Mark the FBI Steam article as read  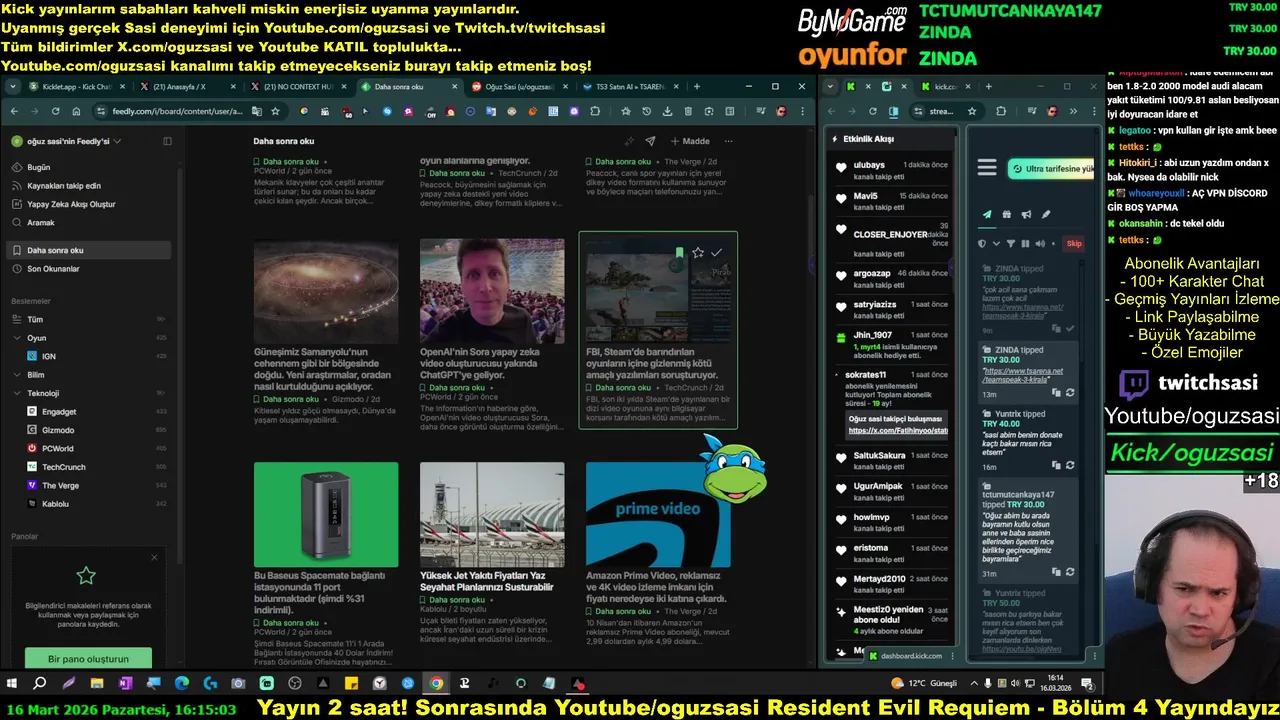[x=716, y=253]
